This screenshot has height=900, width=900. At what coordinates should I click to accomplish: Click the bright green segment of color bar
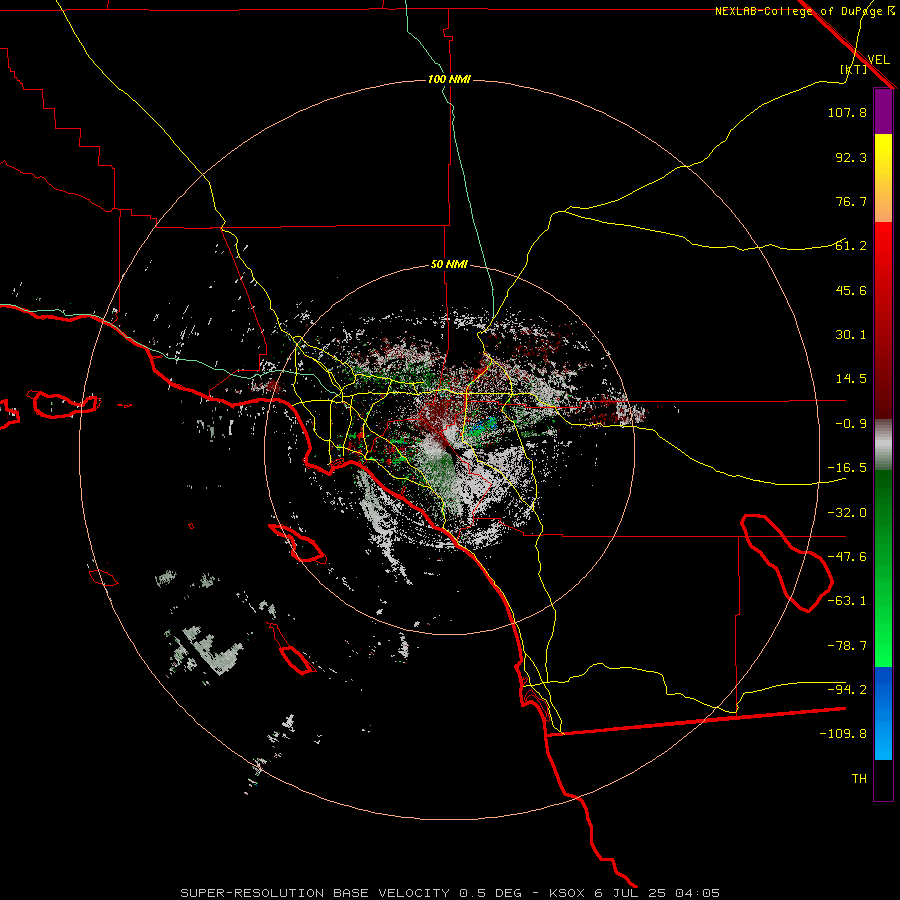883,568
